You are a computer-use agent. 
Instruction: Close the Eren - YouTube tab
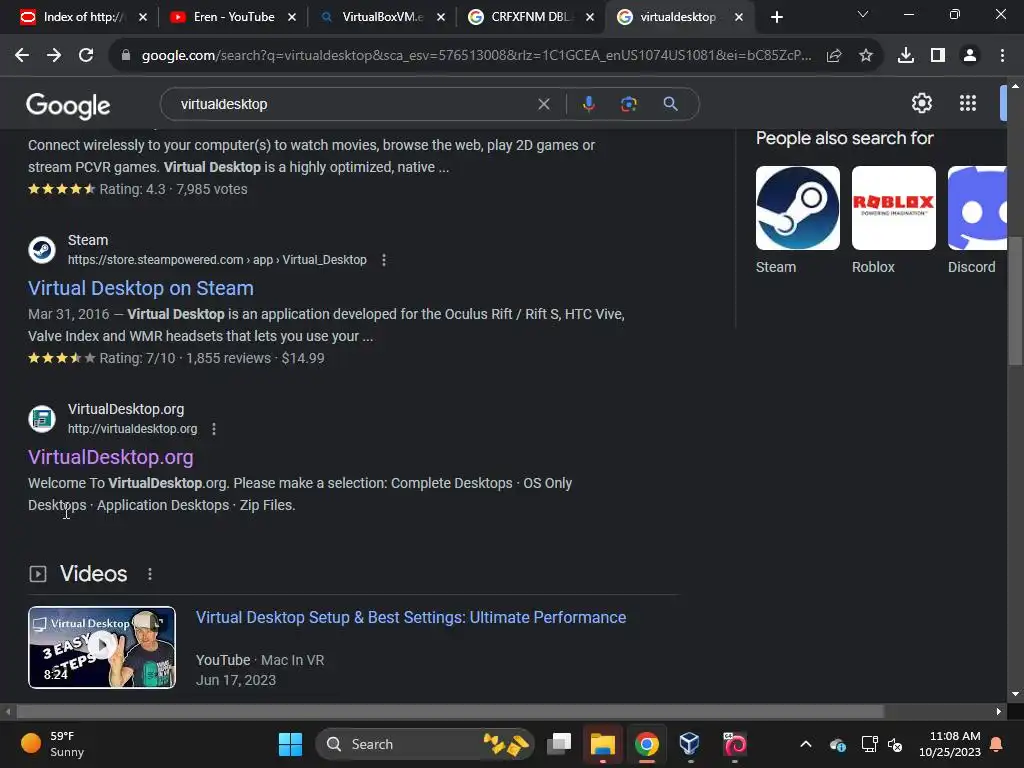[292, 17]
